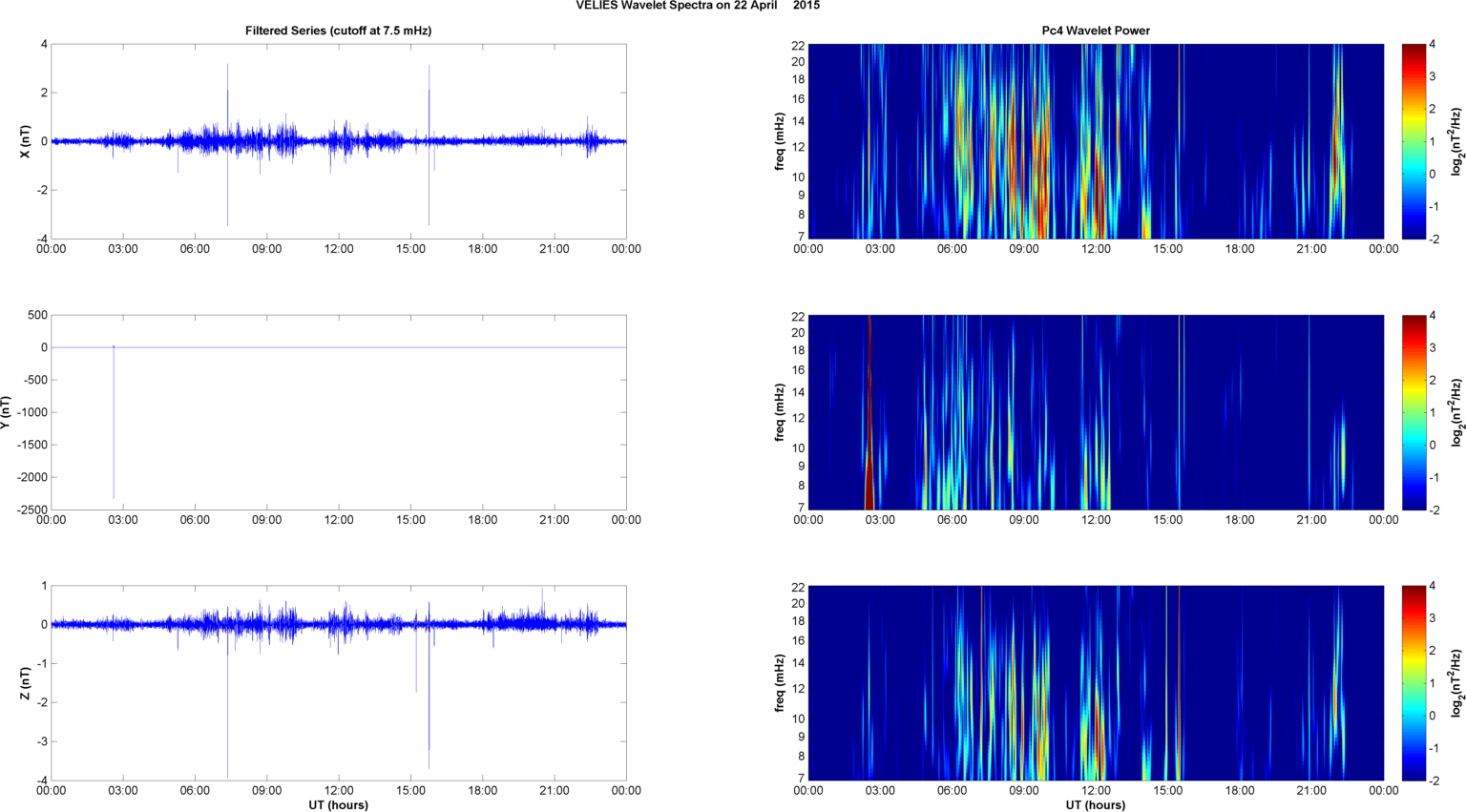This screenshot has height=812, width=1466.
Task: Click the 14 frequency tick of the middle spectrogram
Action: click(x=798, y=392)
